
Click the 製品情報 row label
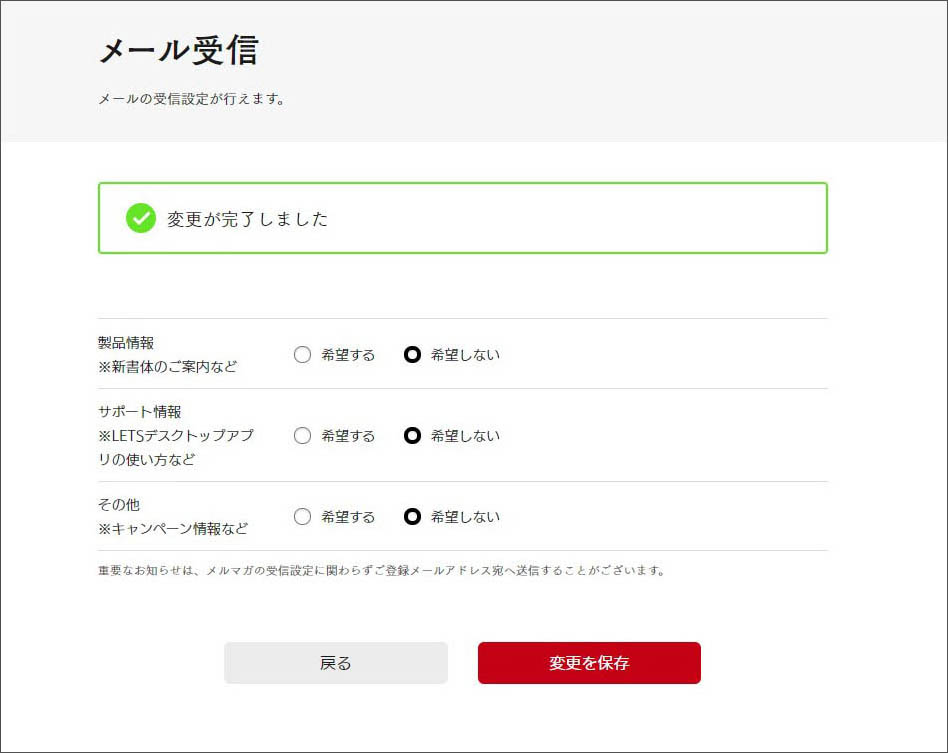(x=126, y=342)
